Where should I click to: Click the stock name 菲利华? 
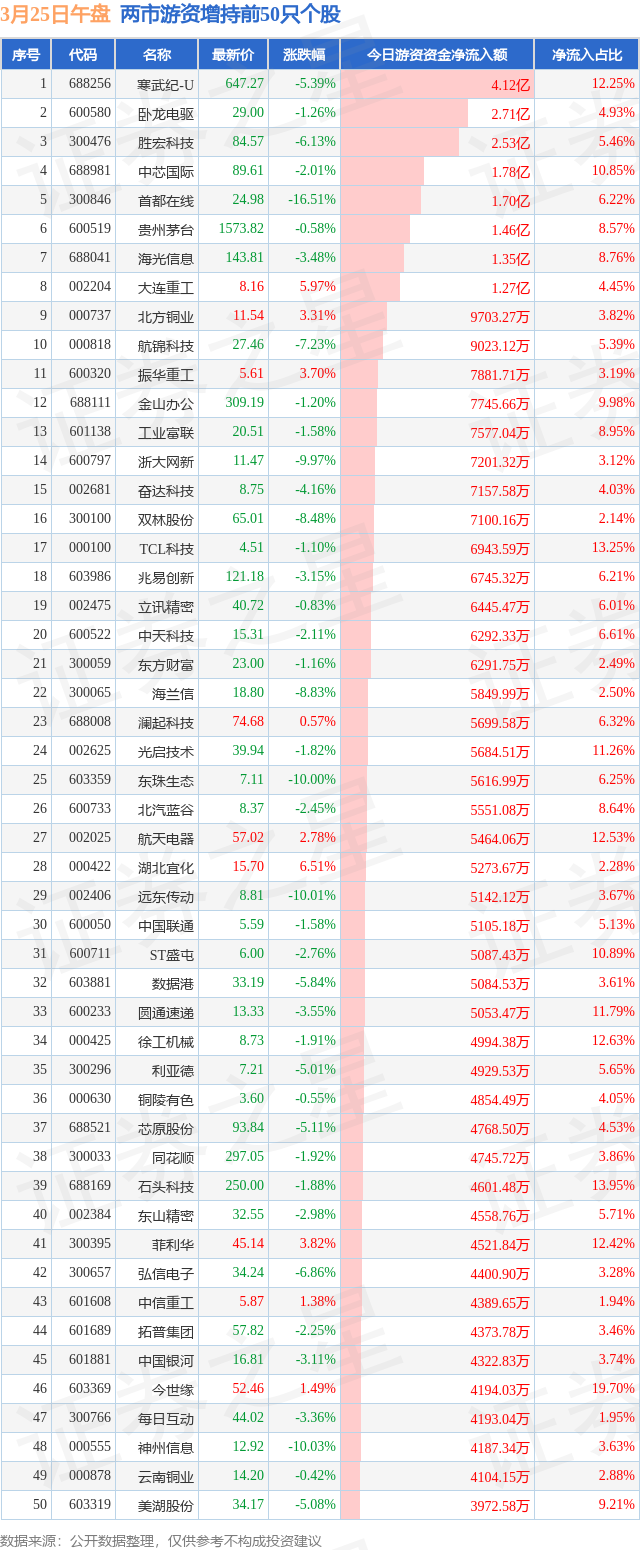pyautogui.click(x=173, y=1244)
